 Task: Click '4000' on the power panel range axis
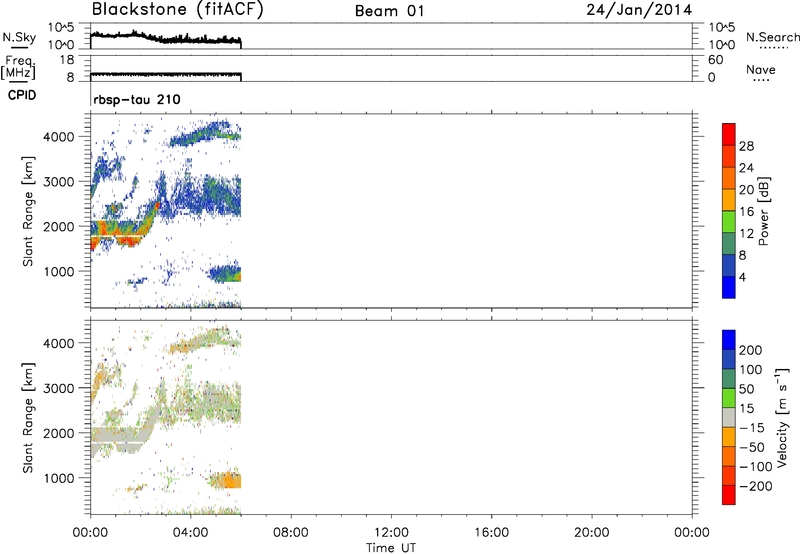coord(58,137)
